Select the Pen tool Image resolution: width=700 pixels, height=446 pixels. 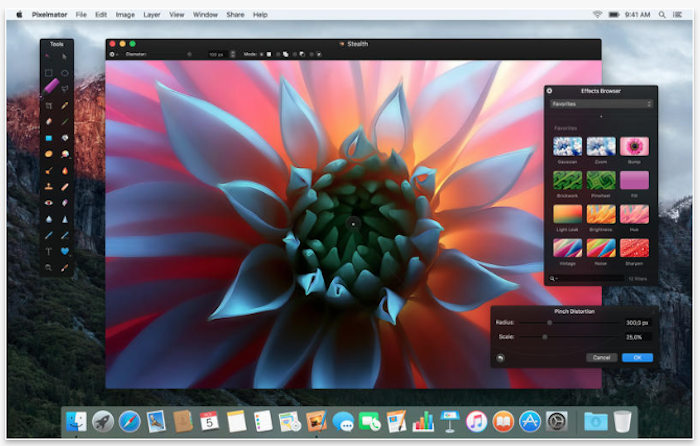click(x=49, y=235)
